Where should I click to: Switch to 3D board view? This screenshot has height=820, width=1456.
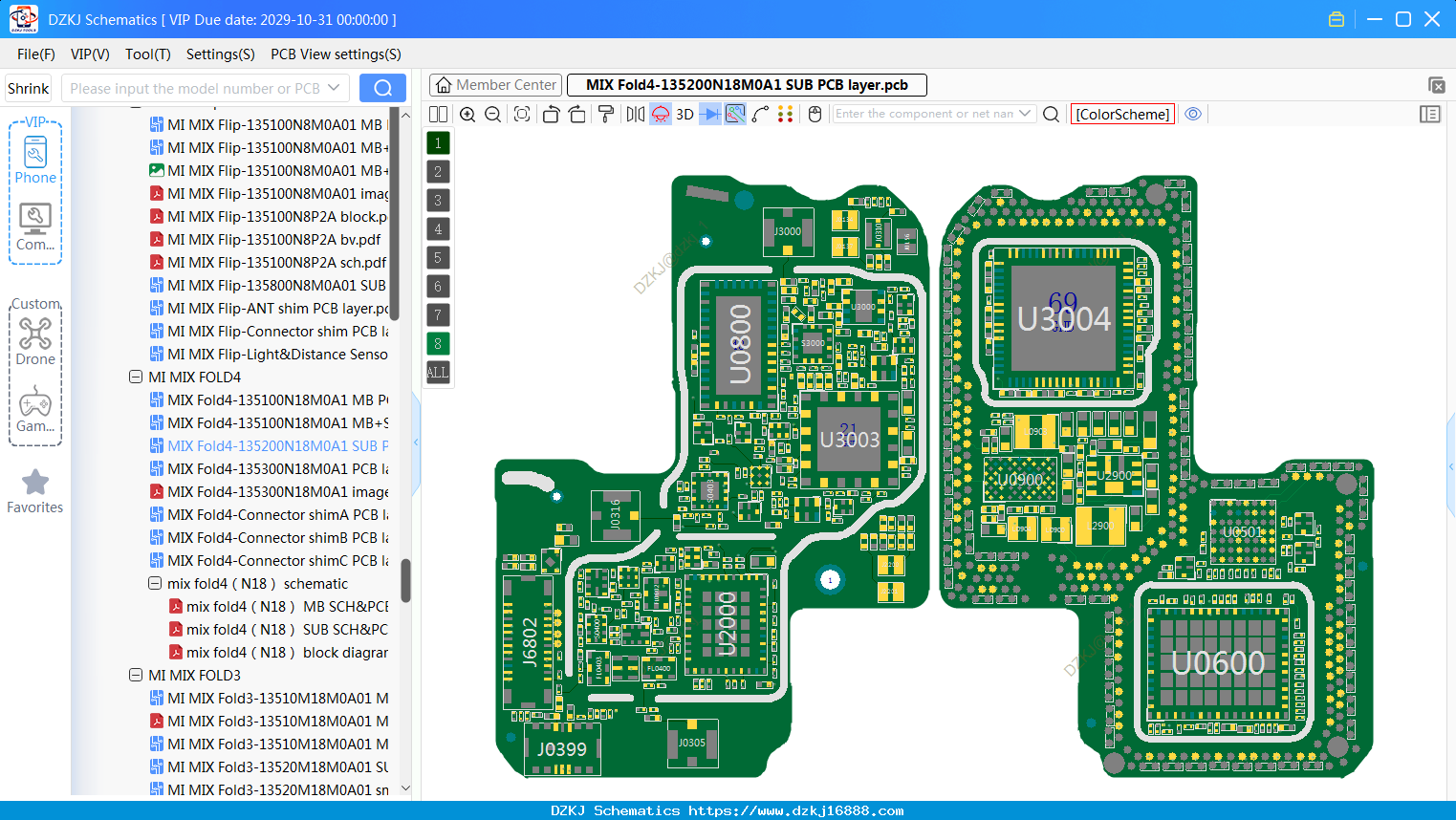pyautogui.click(x=685, y=115)
